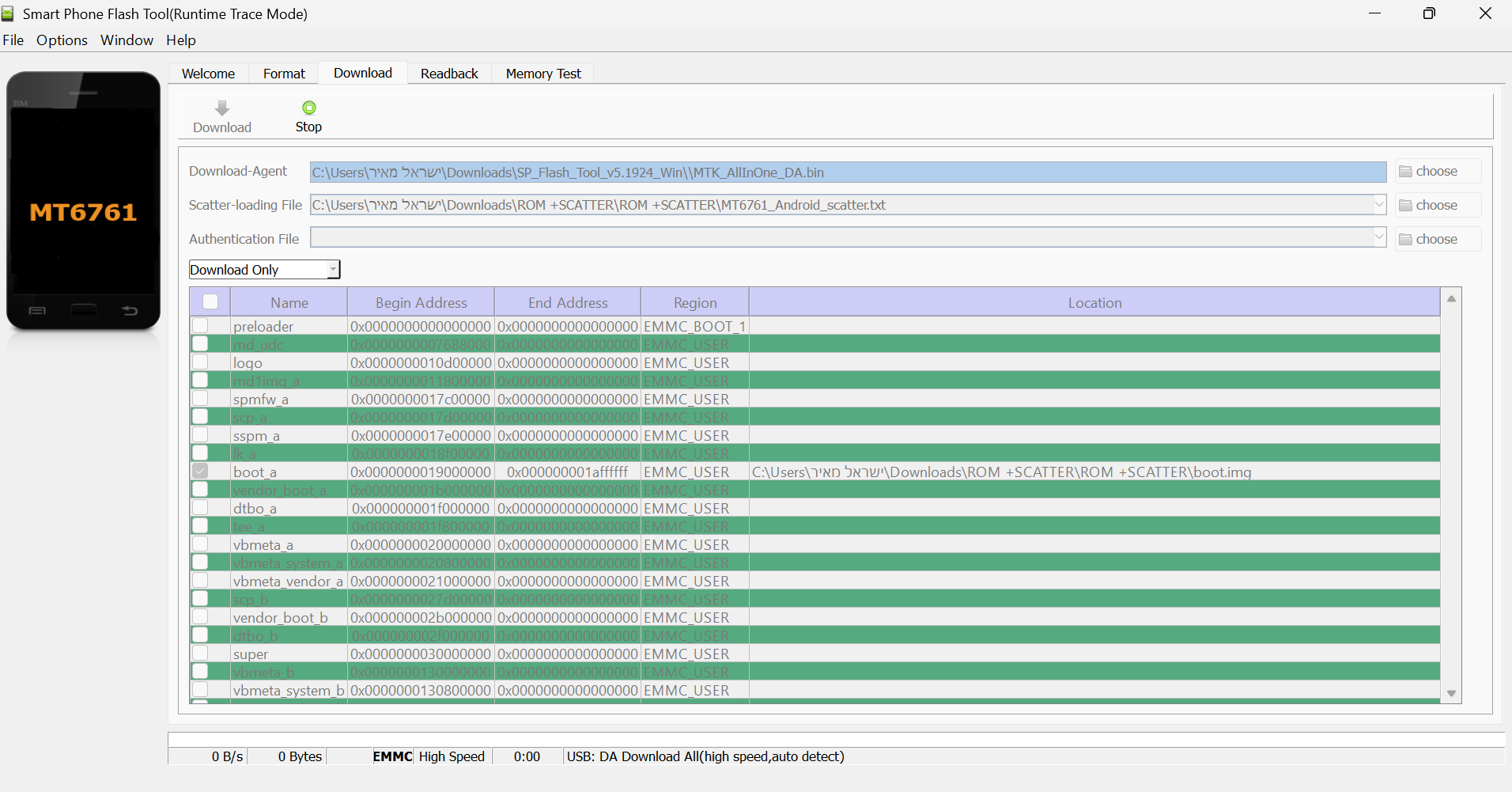Open the Options menu
1512x792 pixels.
62,40
